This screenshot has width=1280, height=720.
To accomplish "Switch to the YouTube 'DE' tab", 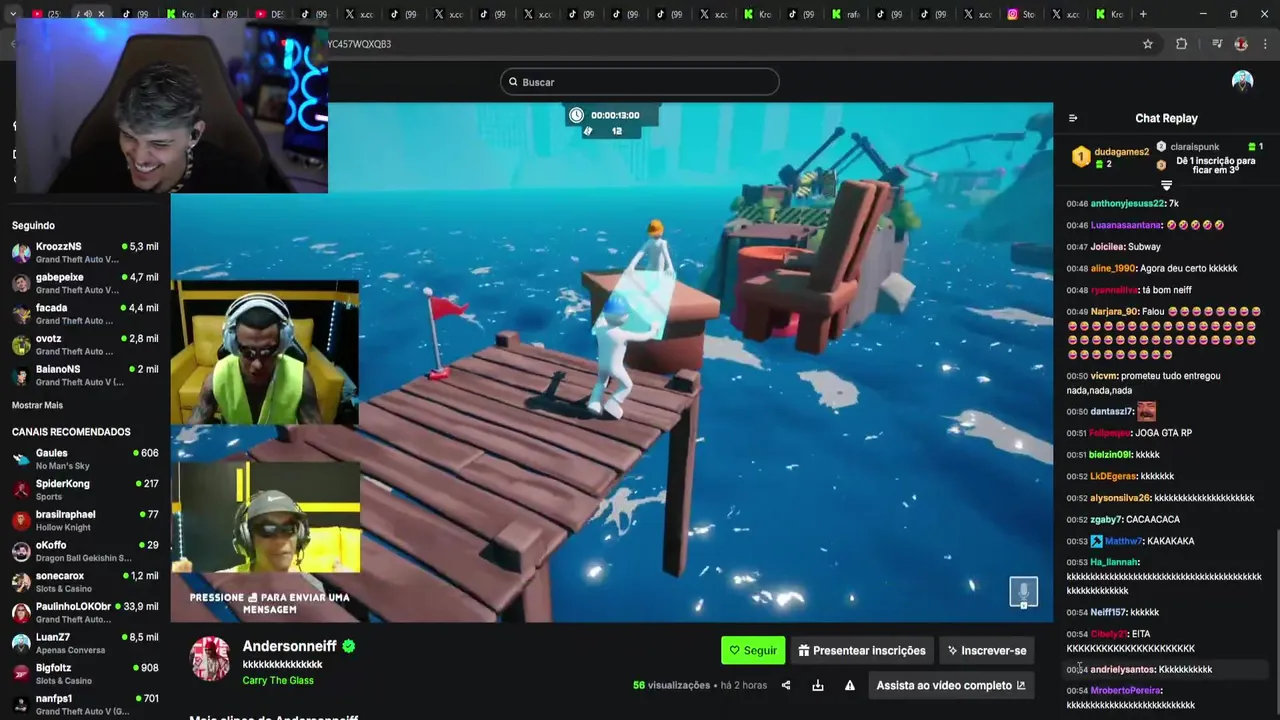I will (270, 14).
